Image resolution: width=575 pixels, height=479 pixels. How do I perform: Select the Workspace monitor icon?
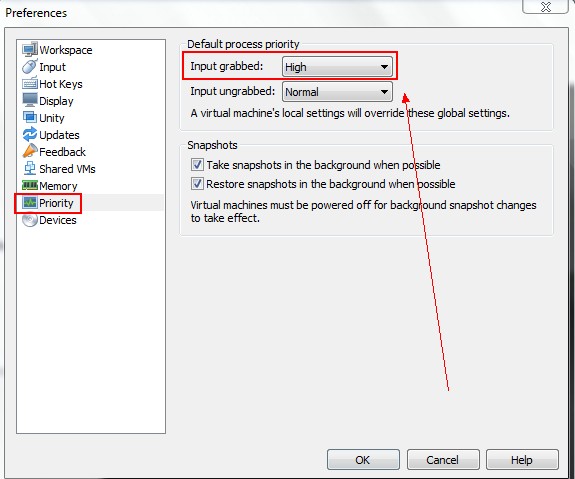pyautogui.click(x=30, y=49)
